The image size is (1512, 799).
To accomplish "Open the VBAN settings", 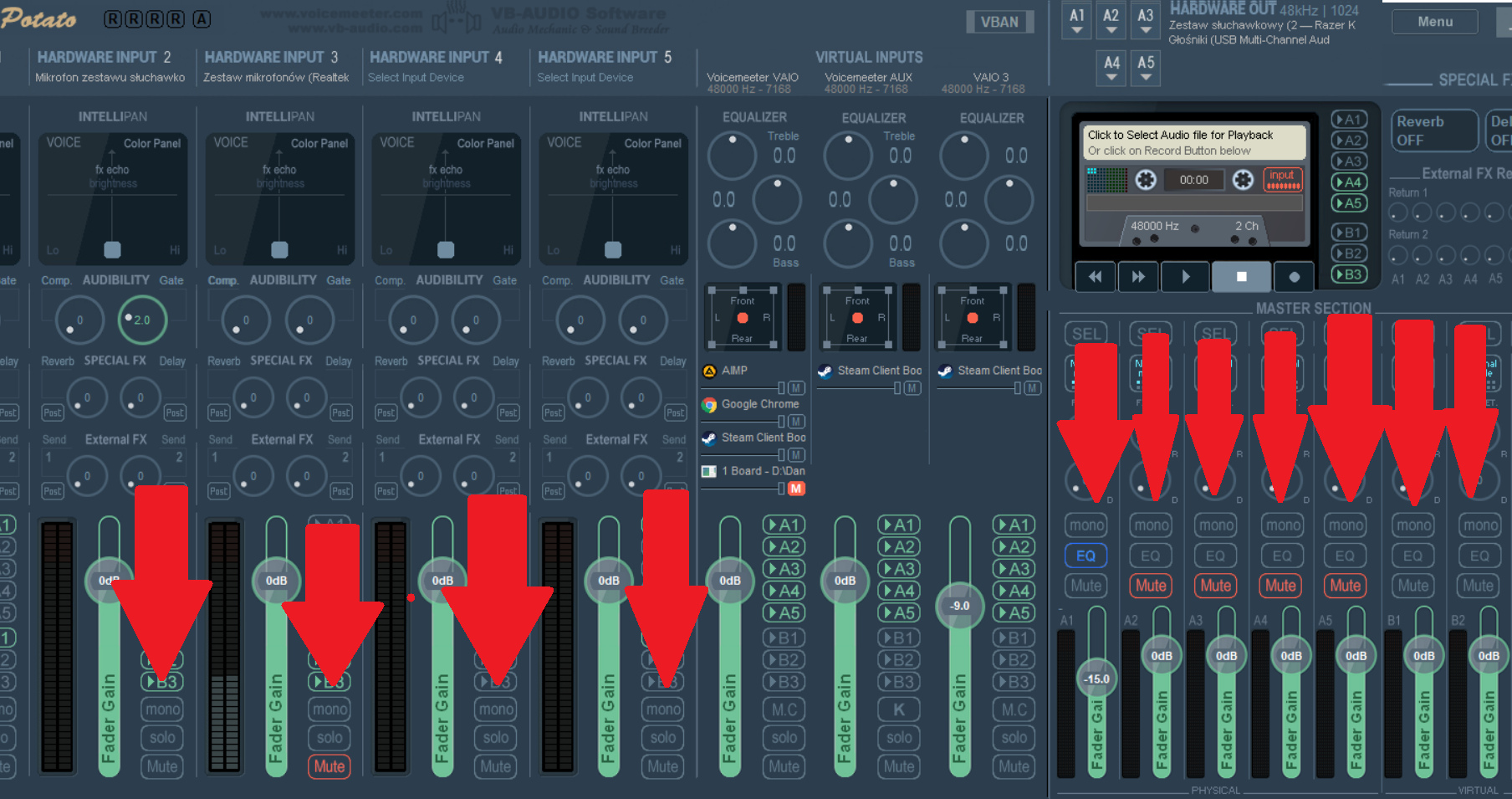I will tap(999, 22).
